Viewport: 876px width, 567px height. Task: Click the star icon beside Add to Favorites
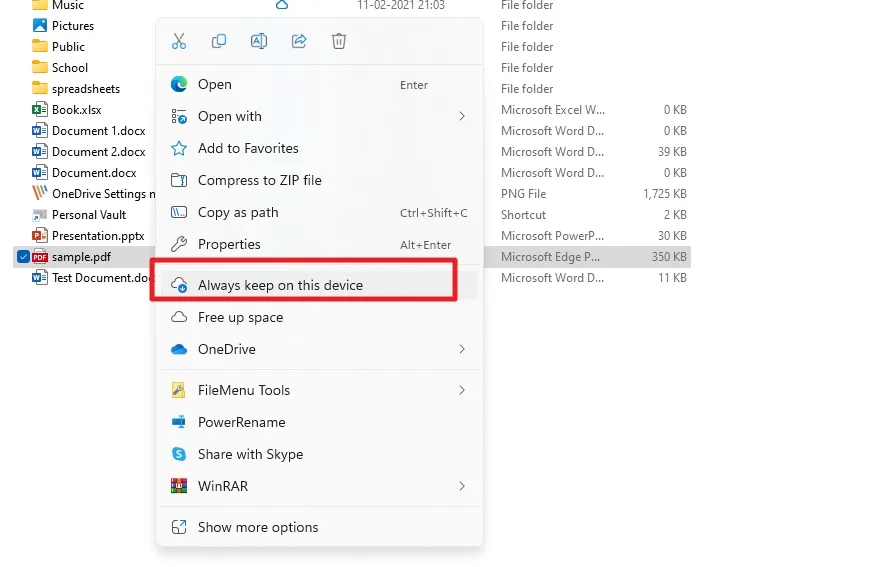pos(179,148)
